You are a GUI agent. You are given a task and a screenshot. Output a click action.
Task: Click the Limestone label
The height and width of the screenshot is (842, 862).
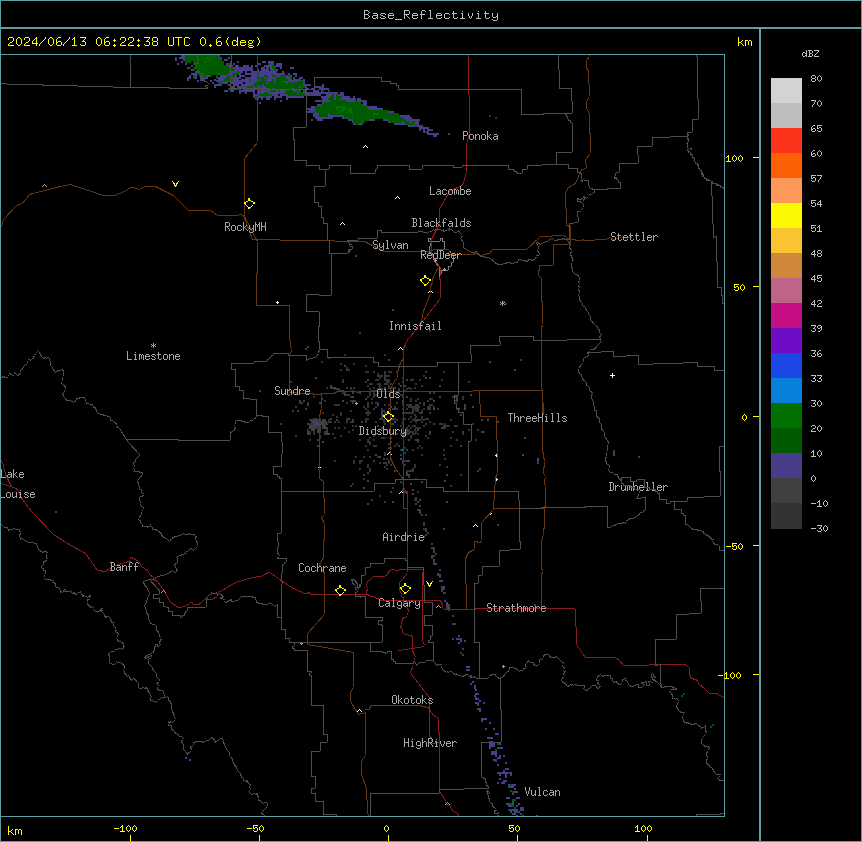(x=153, y=356)
